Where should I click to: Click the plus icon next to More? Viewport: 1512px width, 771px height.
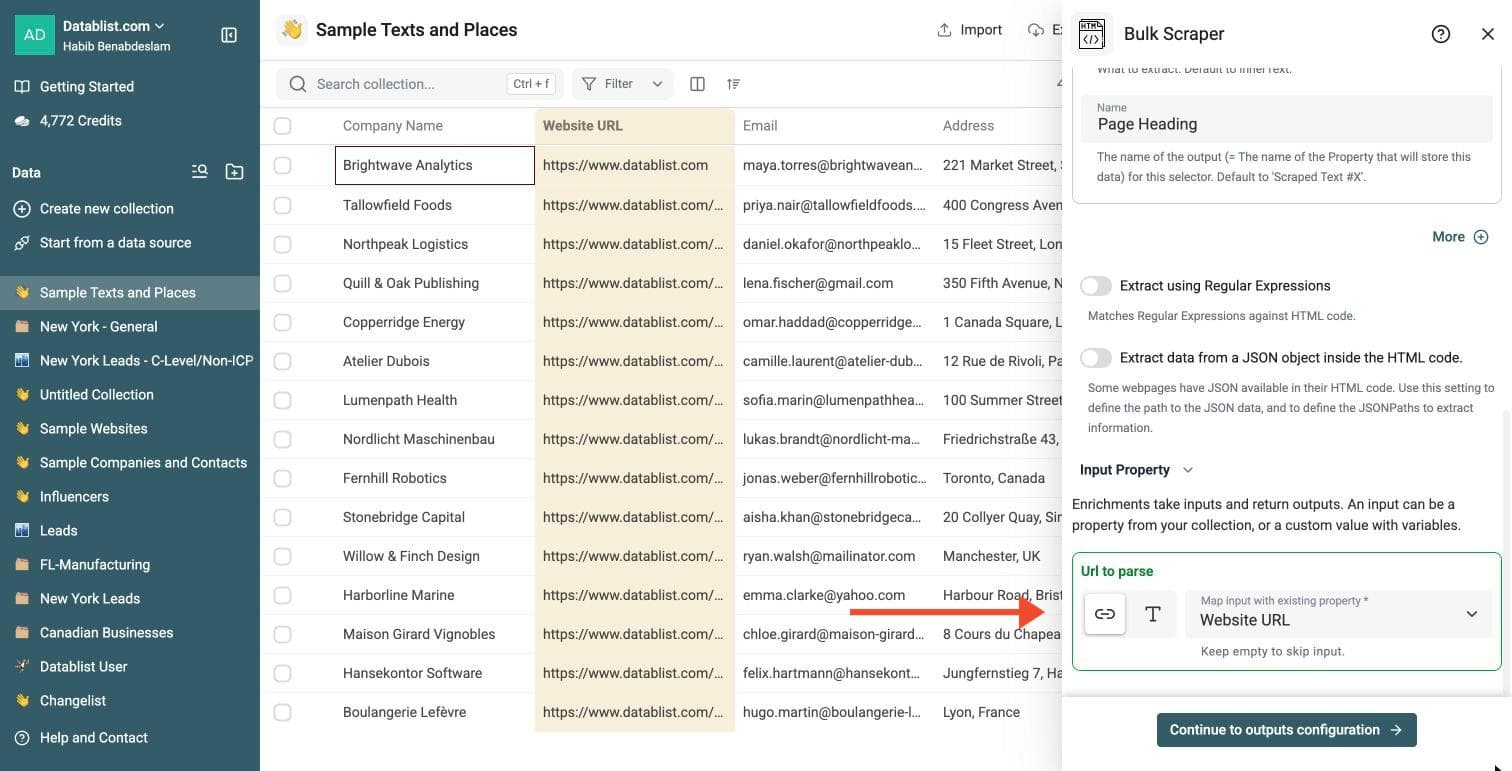pos(1481,237)
